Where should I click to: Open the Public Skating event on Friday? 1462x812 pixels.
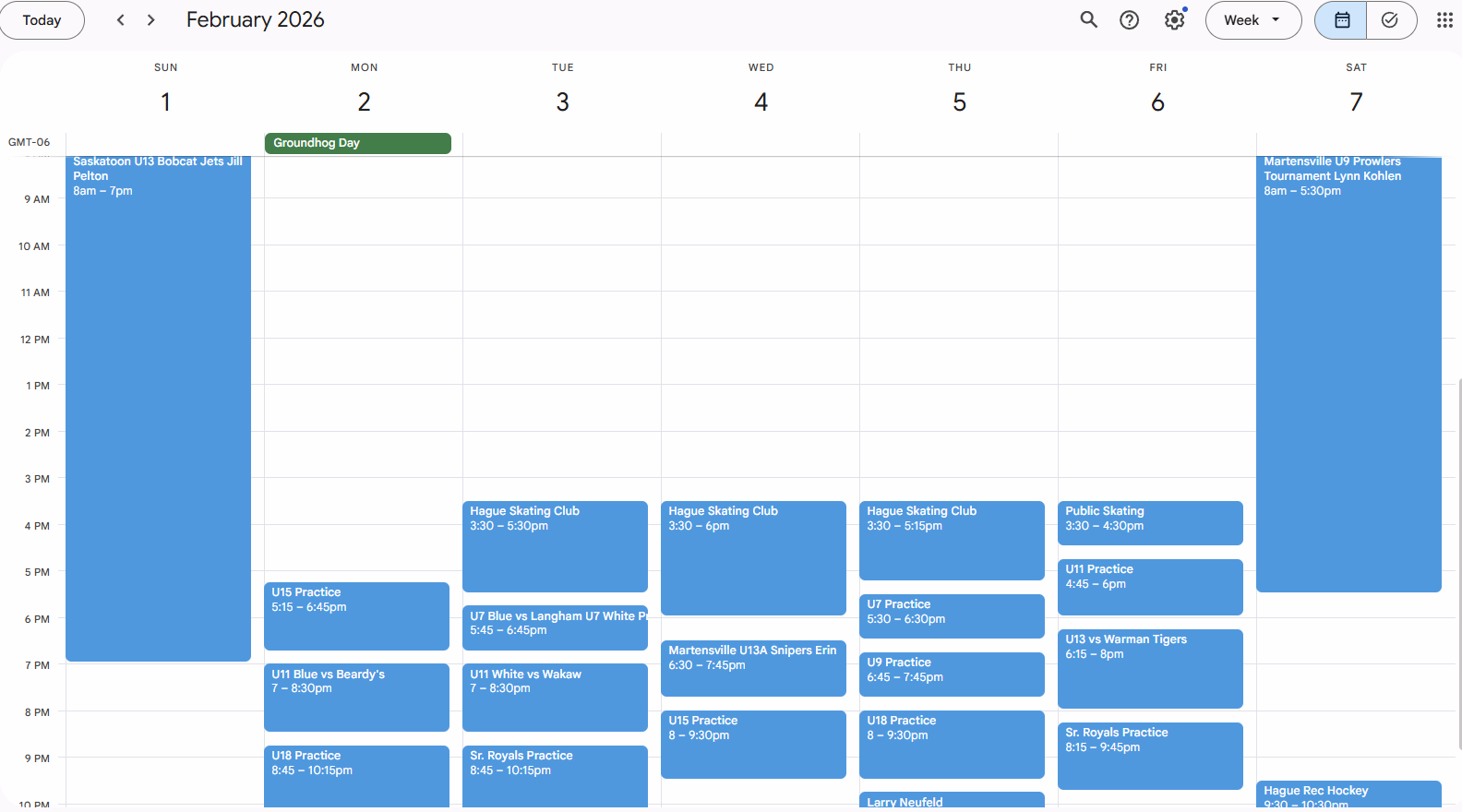1149,522
